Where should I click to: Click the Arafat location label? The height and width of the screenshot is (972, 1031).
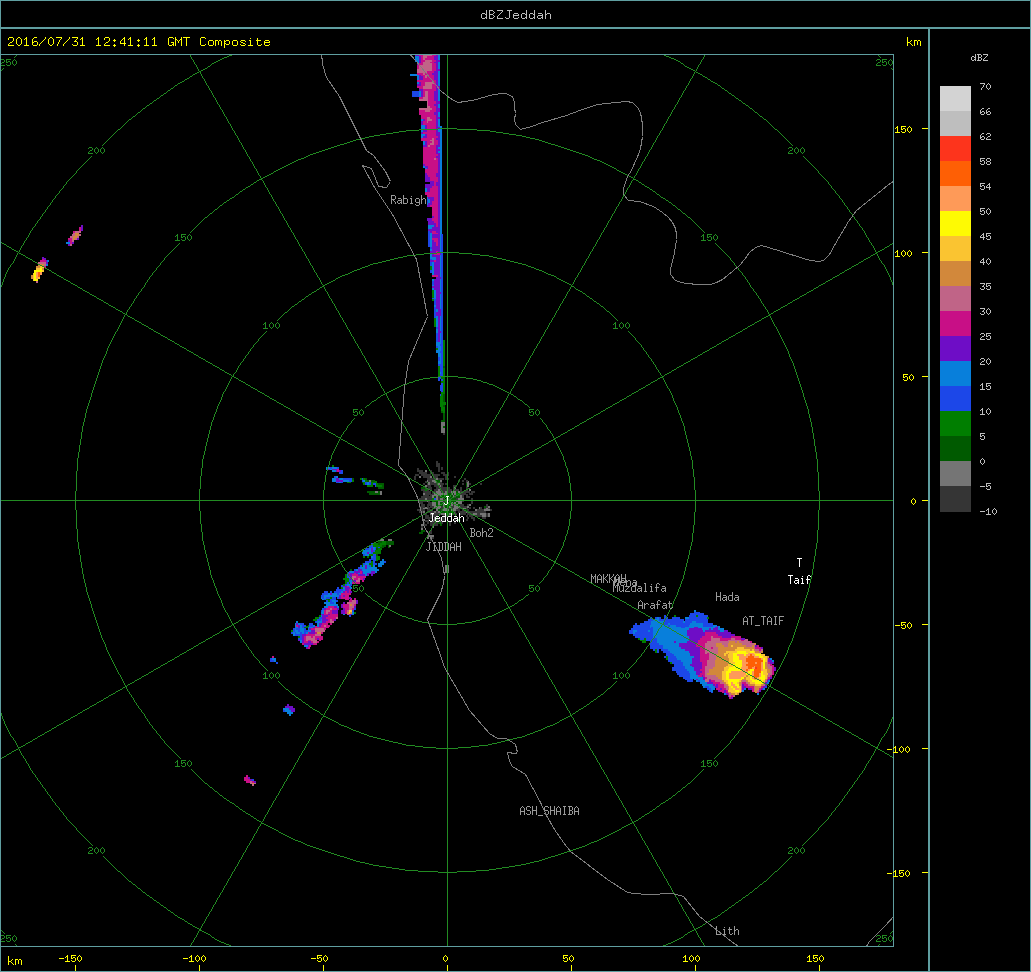coord(655,605)
